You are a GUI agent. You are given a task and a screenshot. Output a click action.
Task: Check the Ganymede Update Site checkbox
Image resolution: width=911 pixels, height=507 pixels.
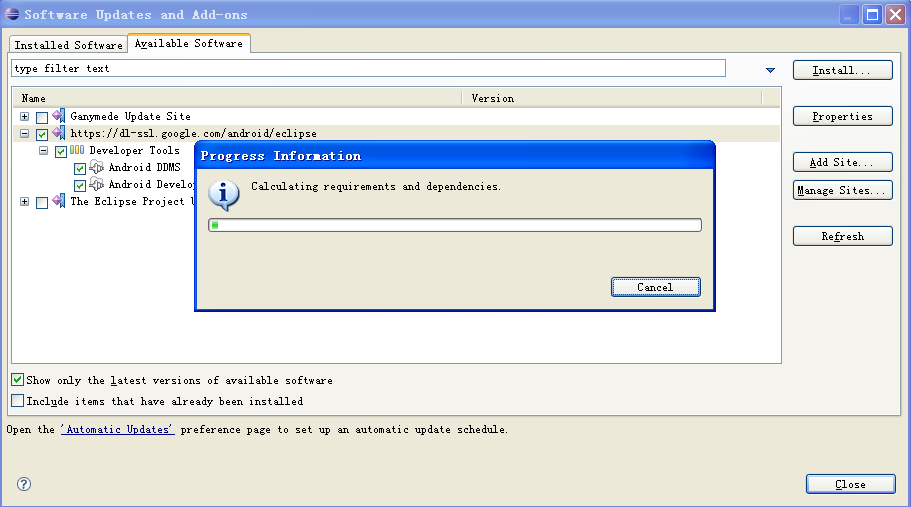coord(42,117)
